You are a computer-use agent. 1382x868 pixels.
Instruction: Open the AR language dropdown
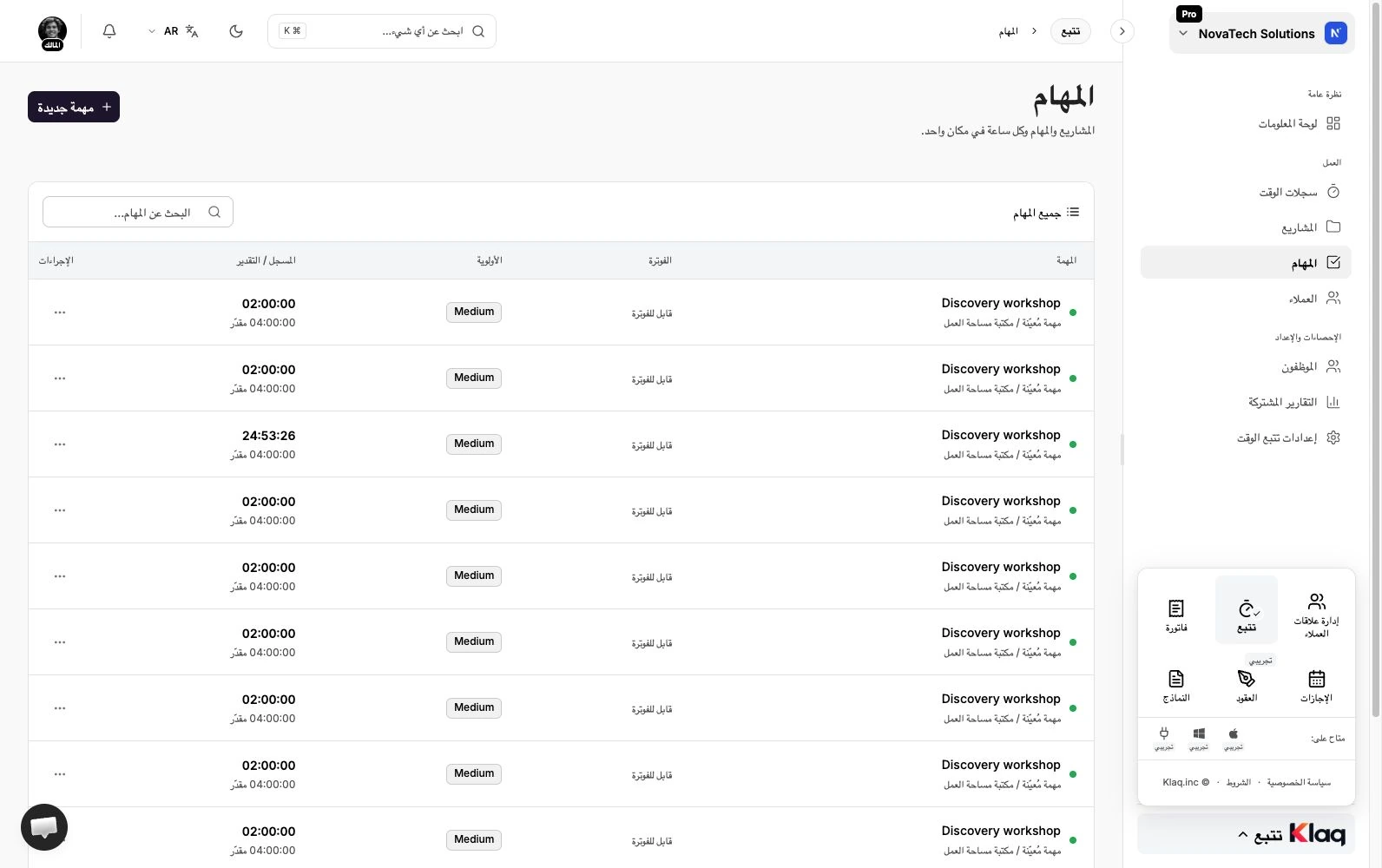coord(173,31)
